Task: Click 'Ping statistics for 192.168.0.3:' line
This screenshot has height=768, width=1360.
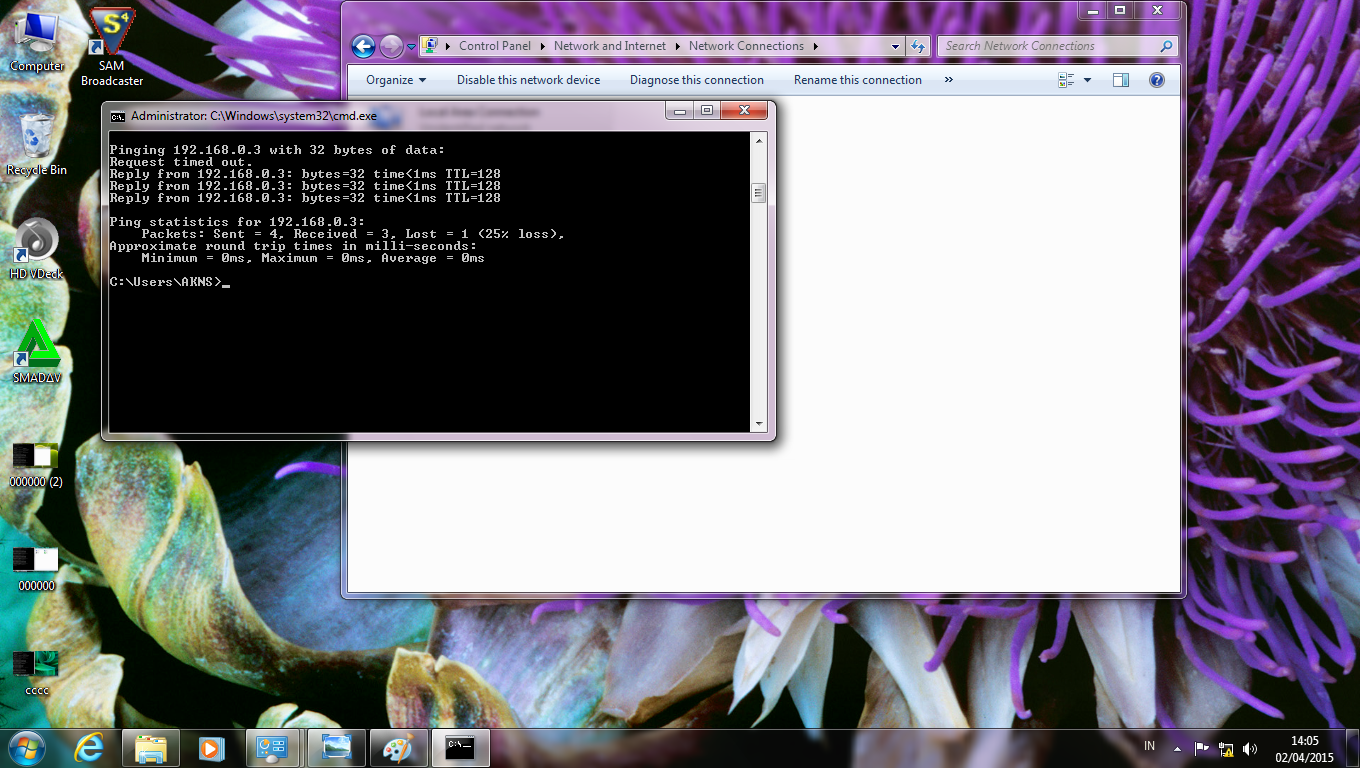Action: pyautogui.click(x=237, y=222)
